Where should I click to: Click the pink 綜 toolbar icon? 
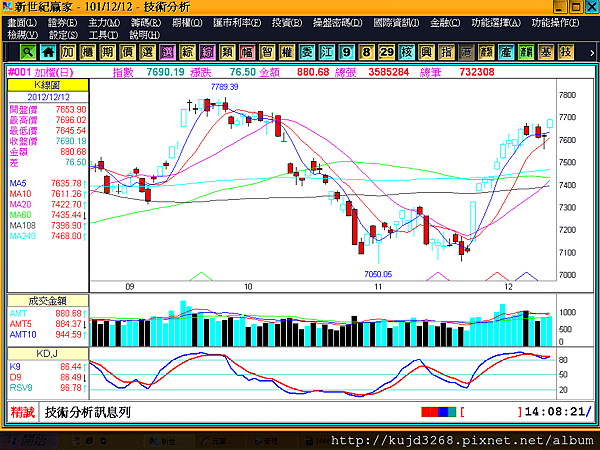pyautogui.click(x=207, y=52)
